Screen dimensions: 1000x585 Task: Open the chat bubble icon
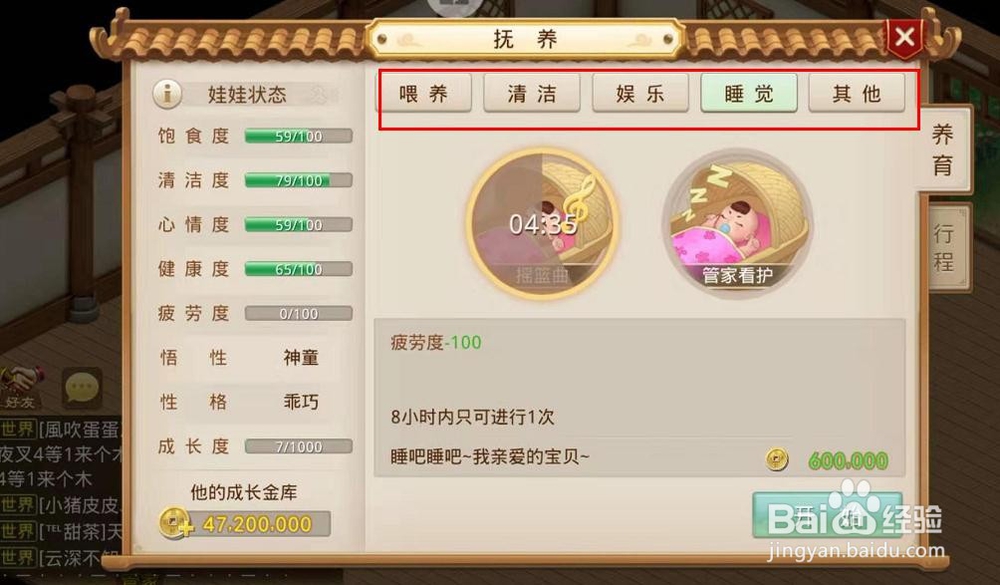(82, 387)
